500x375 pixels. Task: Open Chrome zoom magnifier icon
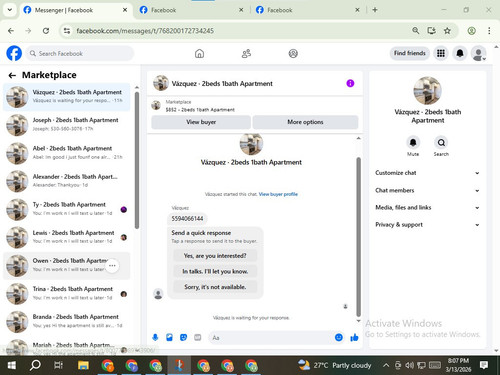coord(416,31)
